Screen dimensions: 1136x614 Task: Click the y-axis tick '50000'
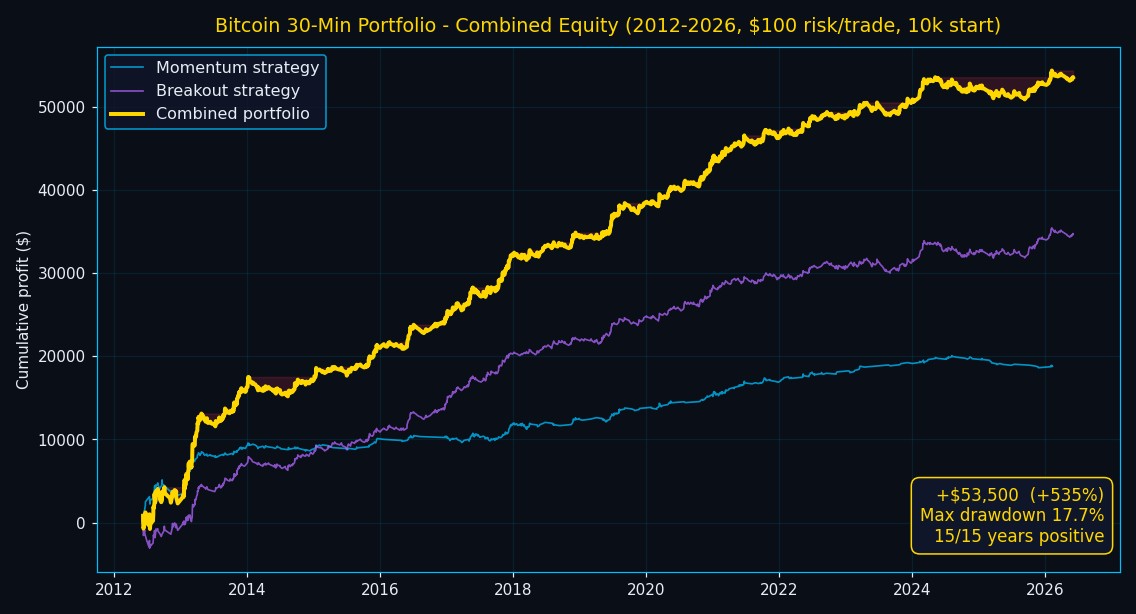pos(61,107)
